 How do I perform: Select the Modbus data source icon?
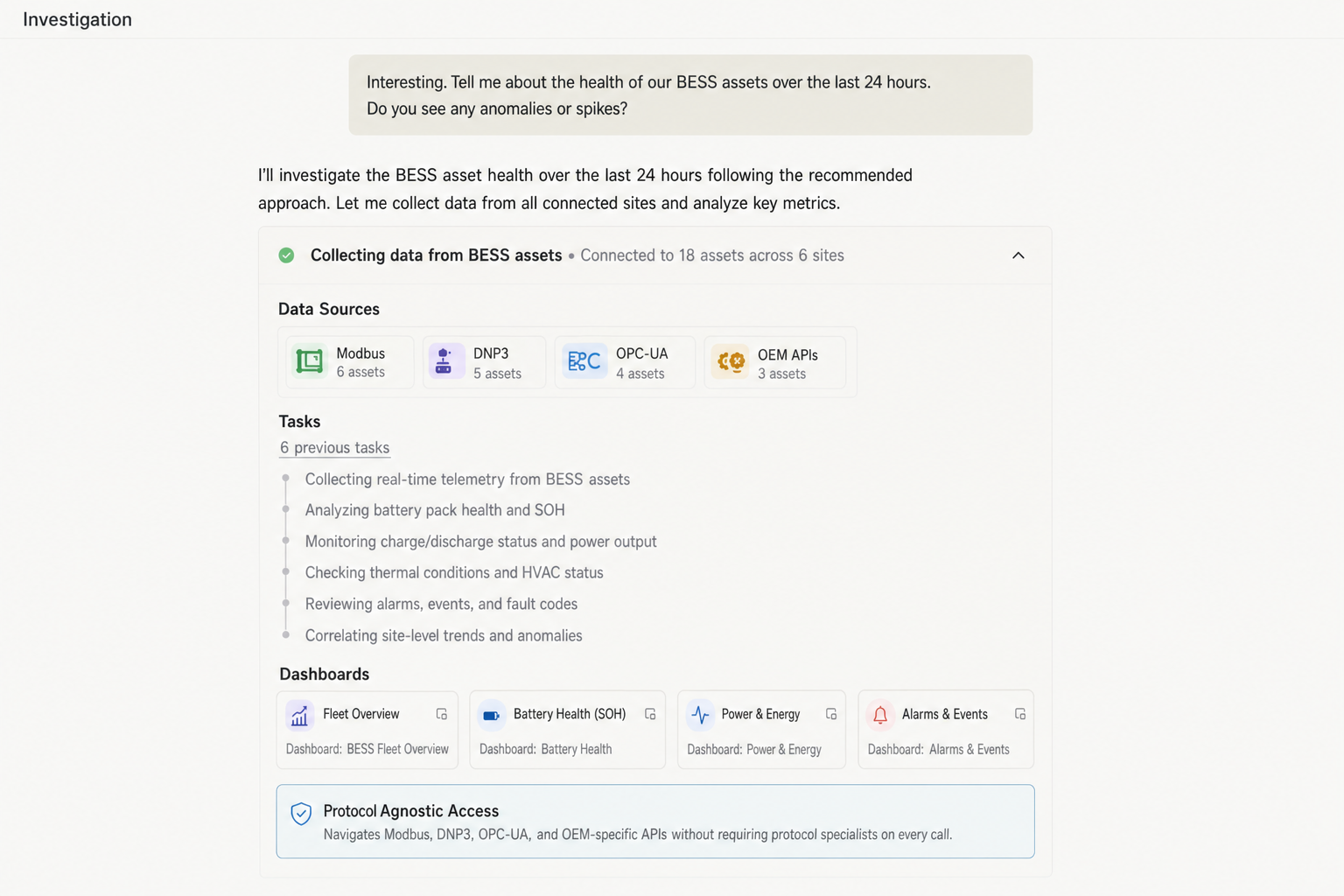coord(308,361)
